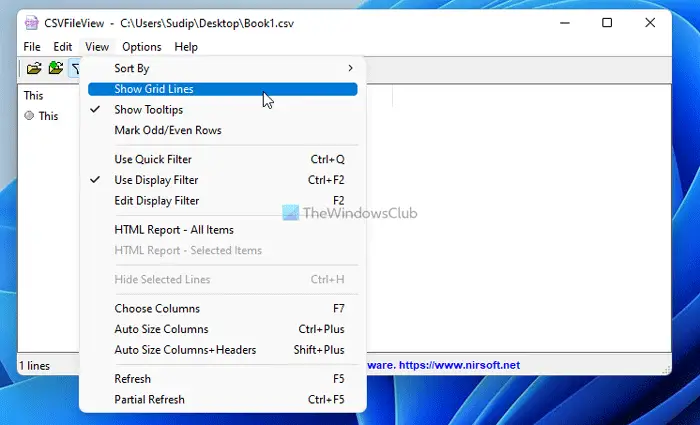
Task: Click the green arrow folder toolbar icon
Action: pyautogui.click(x=55, y=68)
